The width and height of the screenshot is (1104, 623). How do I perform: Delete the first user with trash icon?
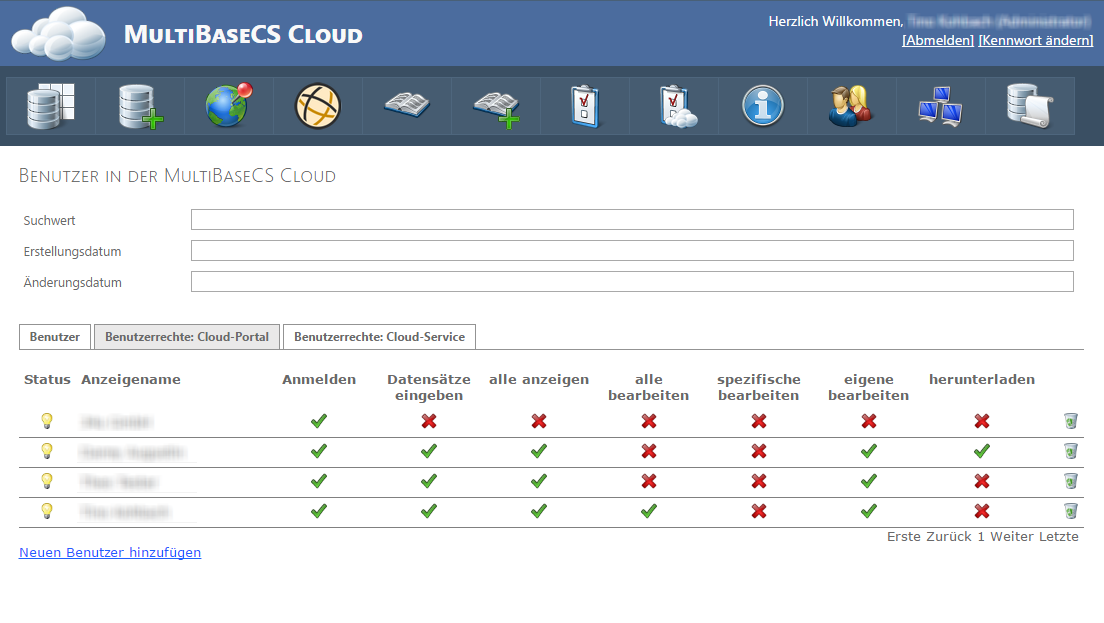click(1070, 421)
